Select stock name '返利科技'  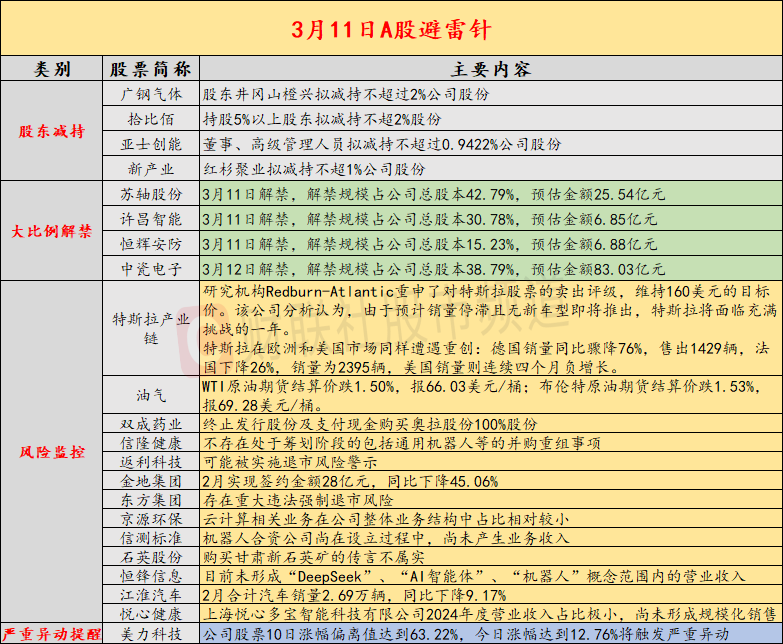tap(151, 462)
